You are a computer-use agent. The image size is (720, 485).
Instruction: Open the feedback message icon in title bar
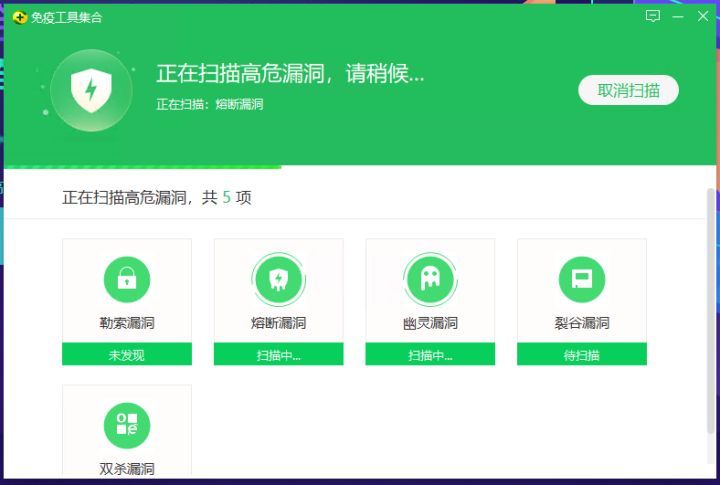click(x=653, y=16)
